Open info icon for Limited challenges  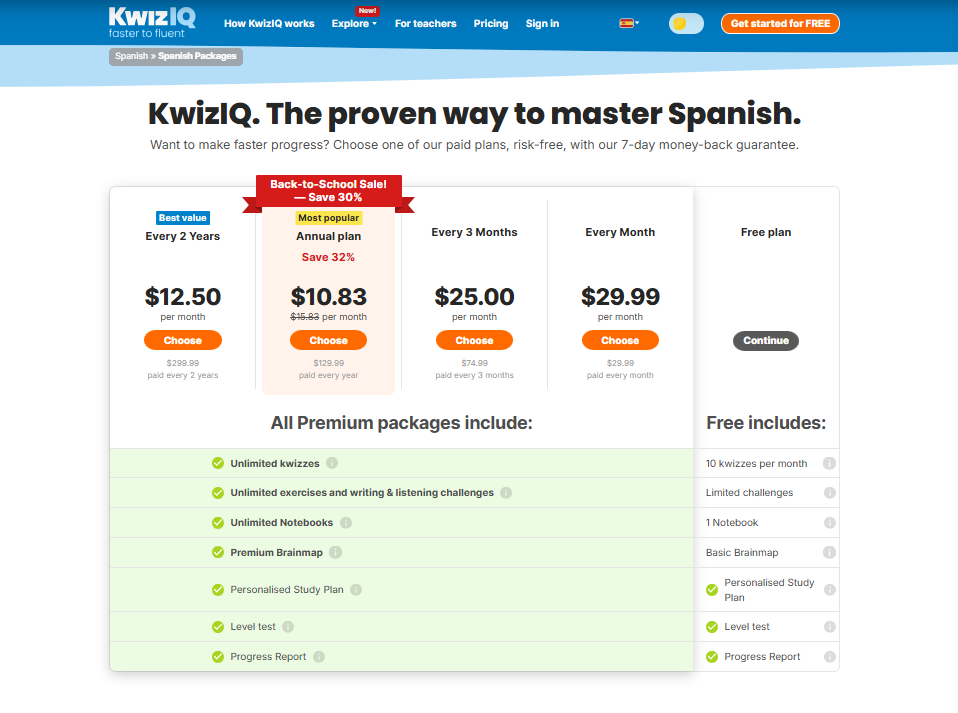[829, 492]
